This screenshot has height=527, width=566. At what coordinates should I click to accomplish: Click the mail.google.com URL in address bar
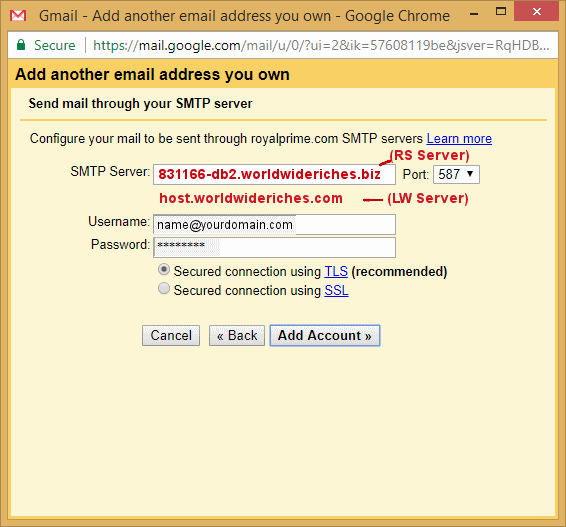tap(321, 45)
